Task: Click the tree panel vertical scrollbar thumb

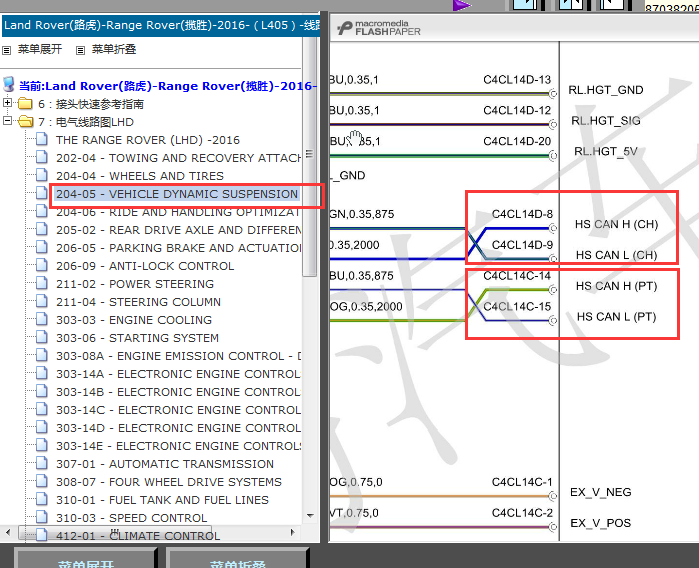Action: coord(309,156)
